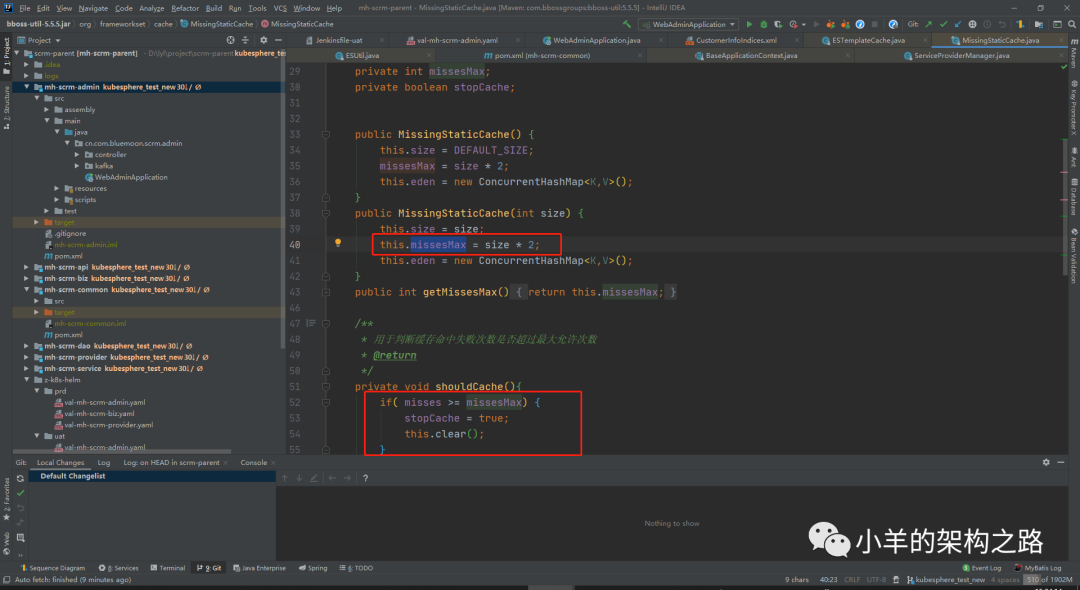
Task: Click green Commit checkmark in Local Changes
Action: point(20,493)
